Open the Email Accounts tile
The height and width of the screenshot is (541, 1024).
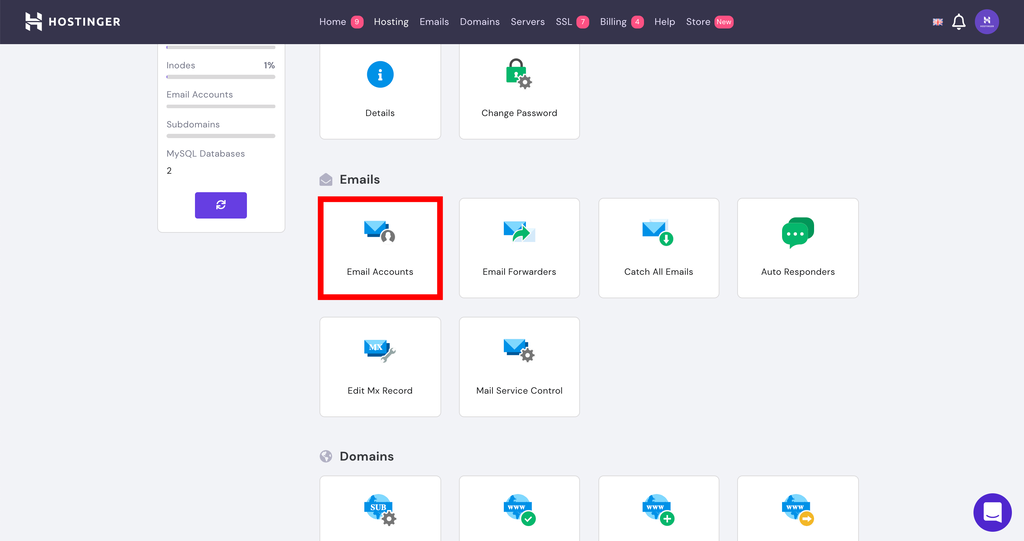pos(380,248)
